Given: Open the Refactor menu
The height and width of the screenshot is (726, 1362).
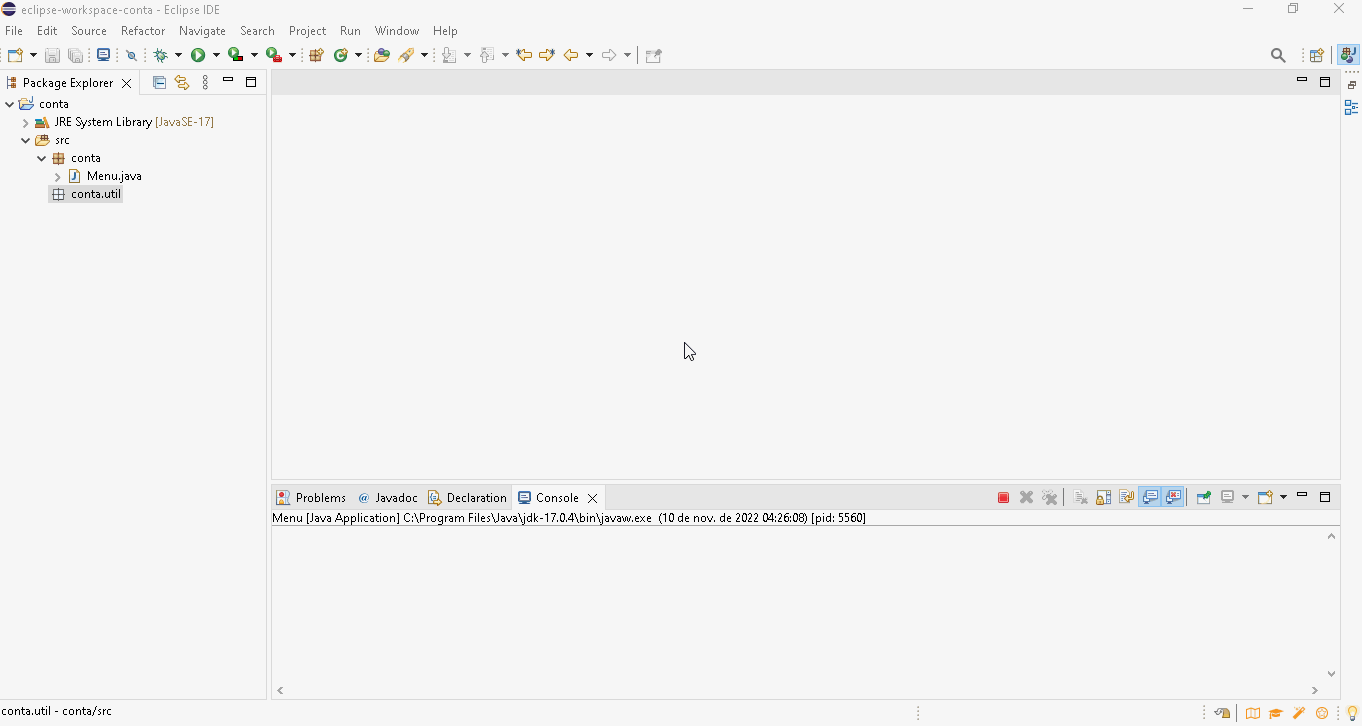Looking at the screenshot, I should pos(143,31).
